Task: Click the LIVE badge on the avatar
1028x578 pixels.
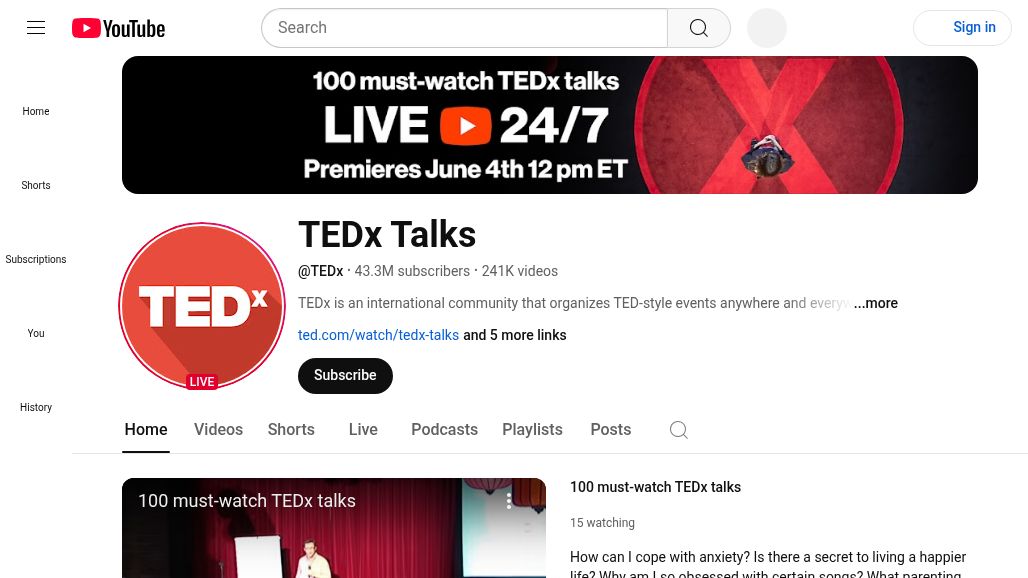Action: tap(202, 382)
